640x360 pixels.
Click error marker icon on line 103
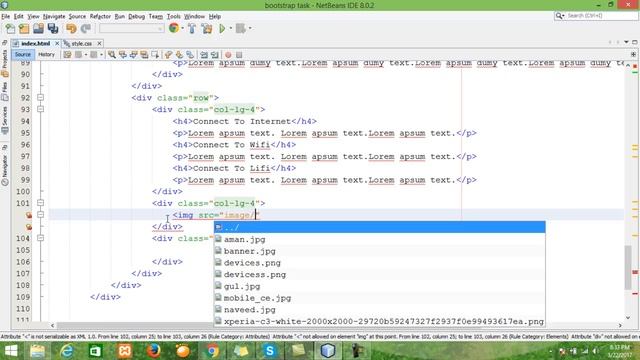coord(29,227)
